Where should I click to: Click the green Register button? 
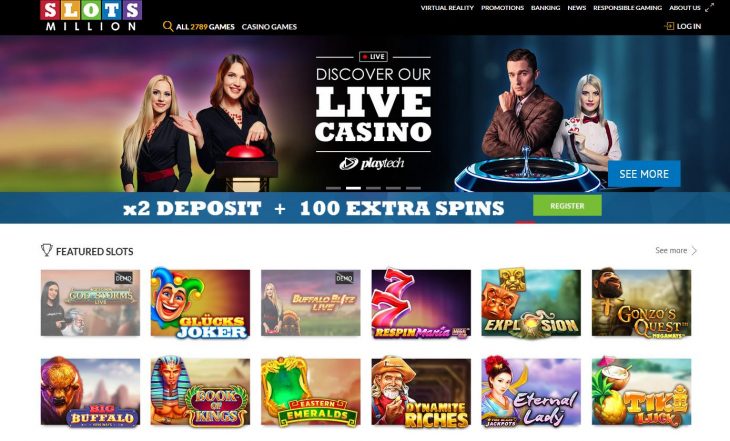click(567, 205)
